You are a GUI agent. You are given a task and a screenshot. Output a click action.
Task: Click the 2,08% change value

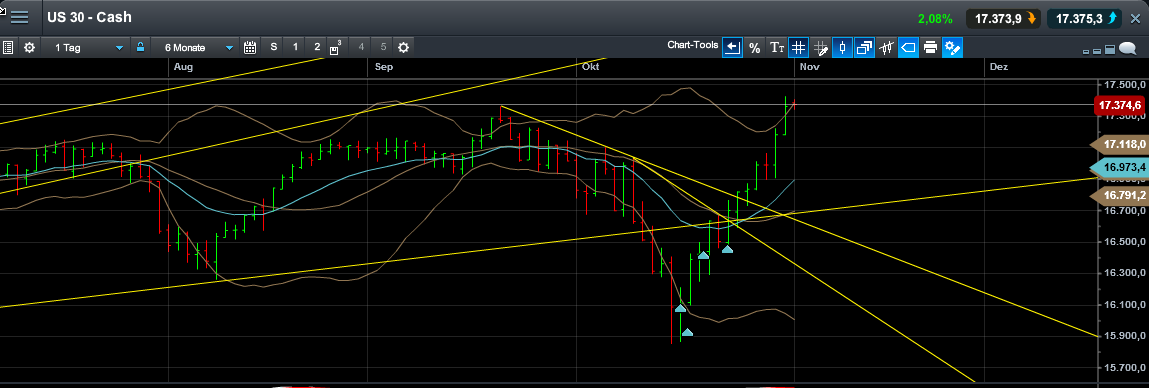[935, 18]
